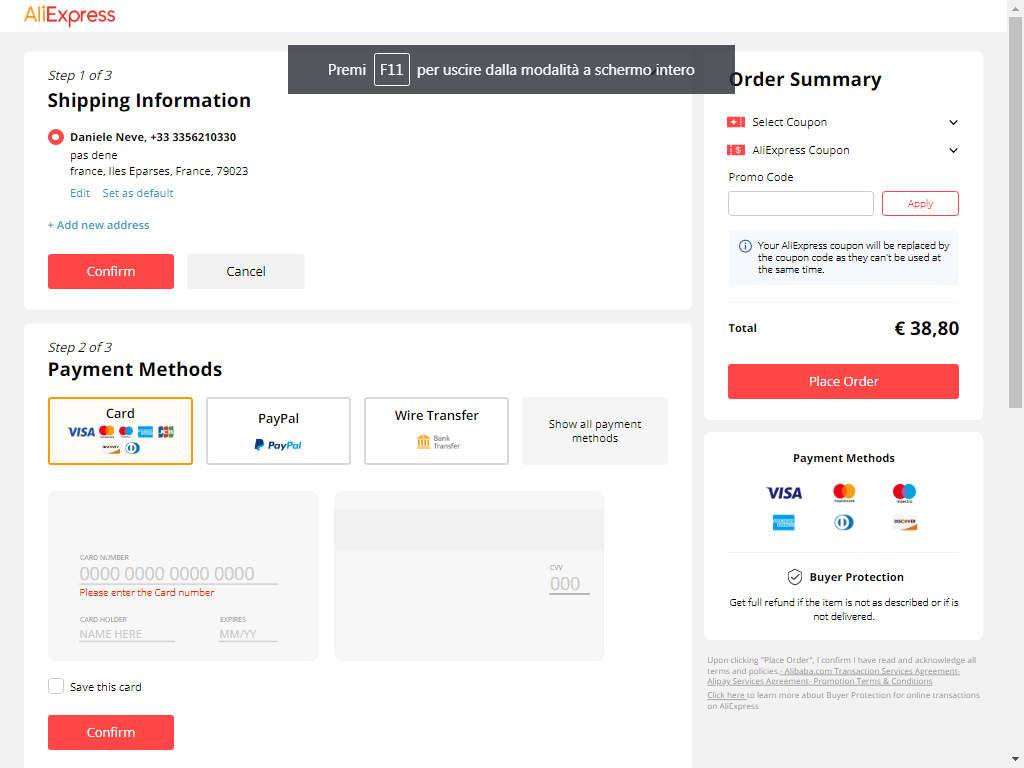
Task: Show all payment methods
Action: pos(595,431)
